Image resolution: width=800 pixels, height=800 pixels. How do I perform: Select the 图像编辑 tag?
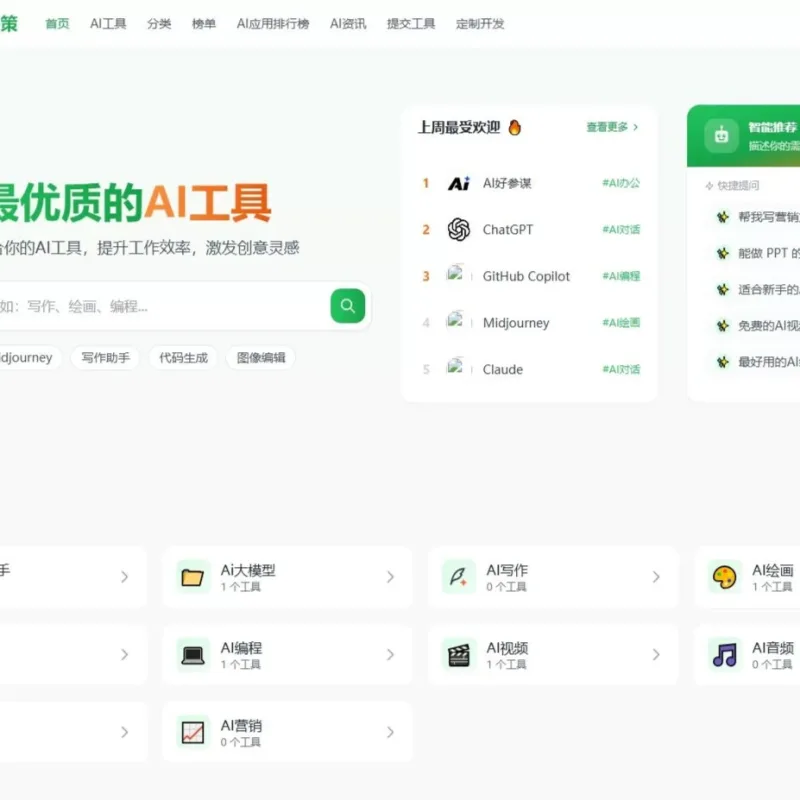coord(261,358)
